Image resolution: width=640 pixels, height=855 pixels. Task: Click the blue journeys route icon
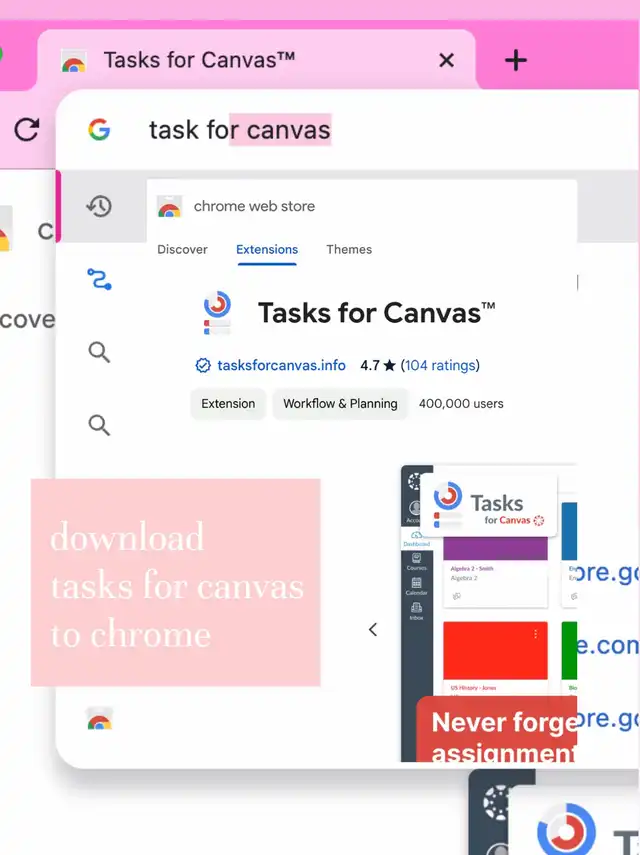point(99,279)
